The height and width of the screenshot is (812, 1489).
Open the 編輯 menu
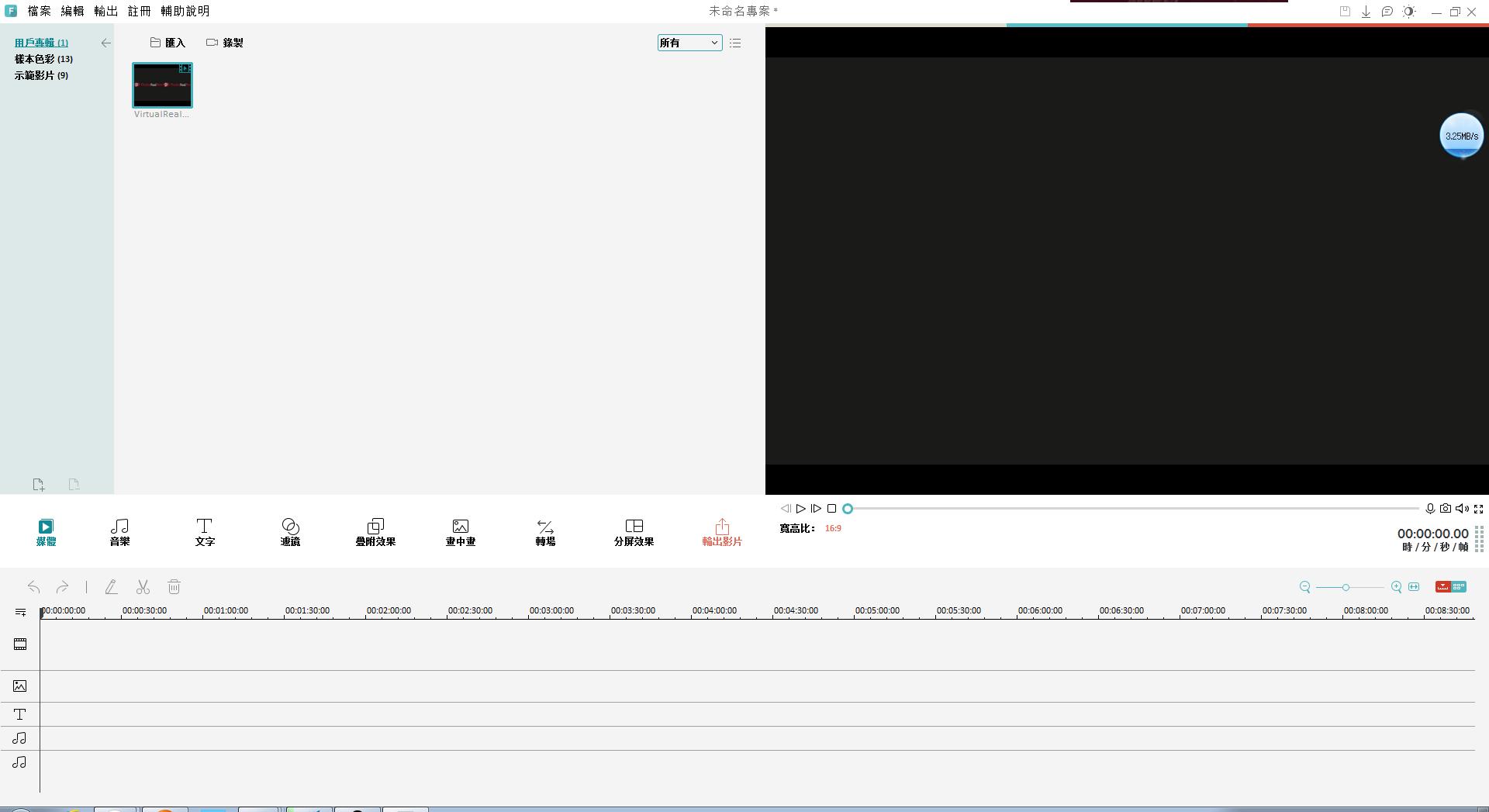point(72,11)
